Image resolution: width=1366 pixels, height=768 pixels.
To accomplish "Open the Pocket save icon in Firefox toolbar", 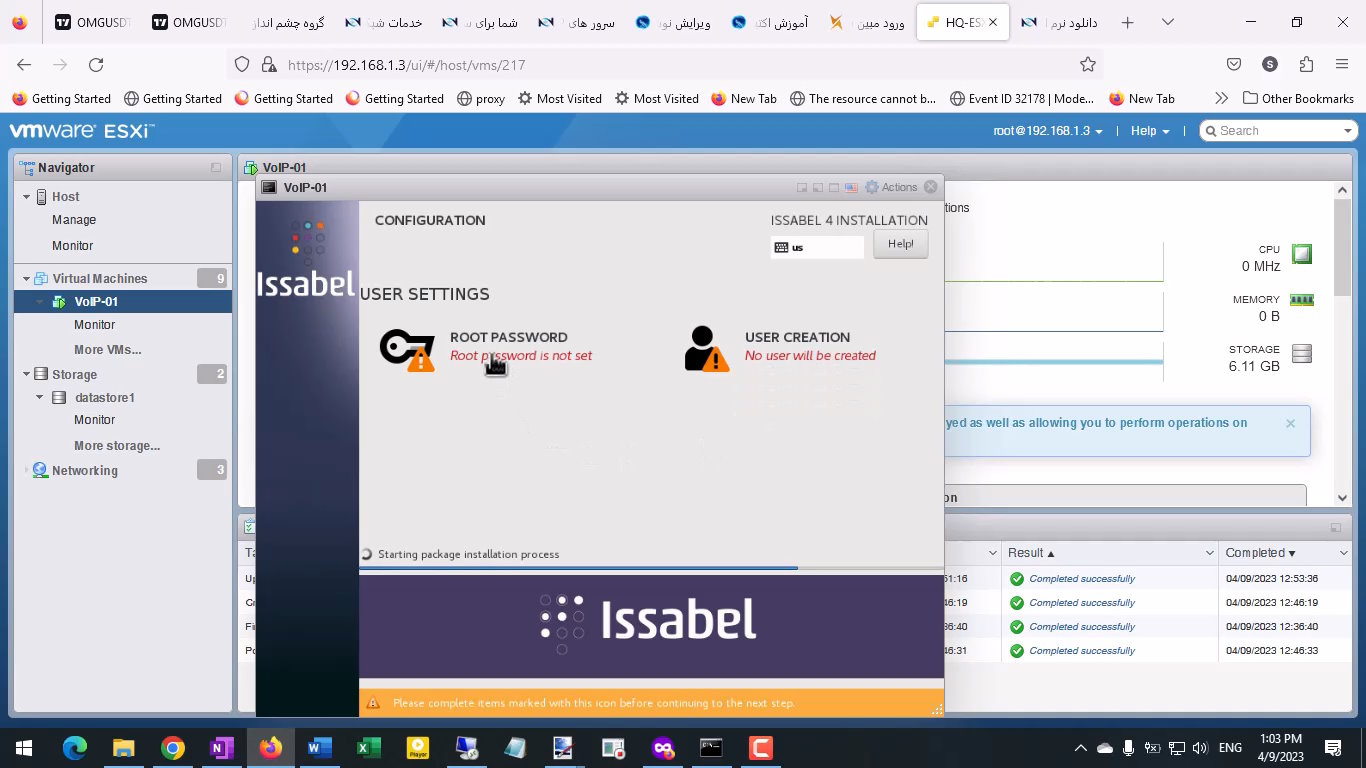I will pyautogui.click(x=1234, y=65).
